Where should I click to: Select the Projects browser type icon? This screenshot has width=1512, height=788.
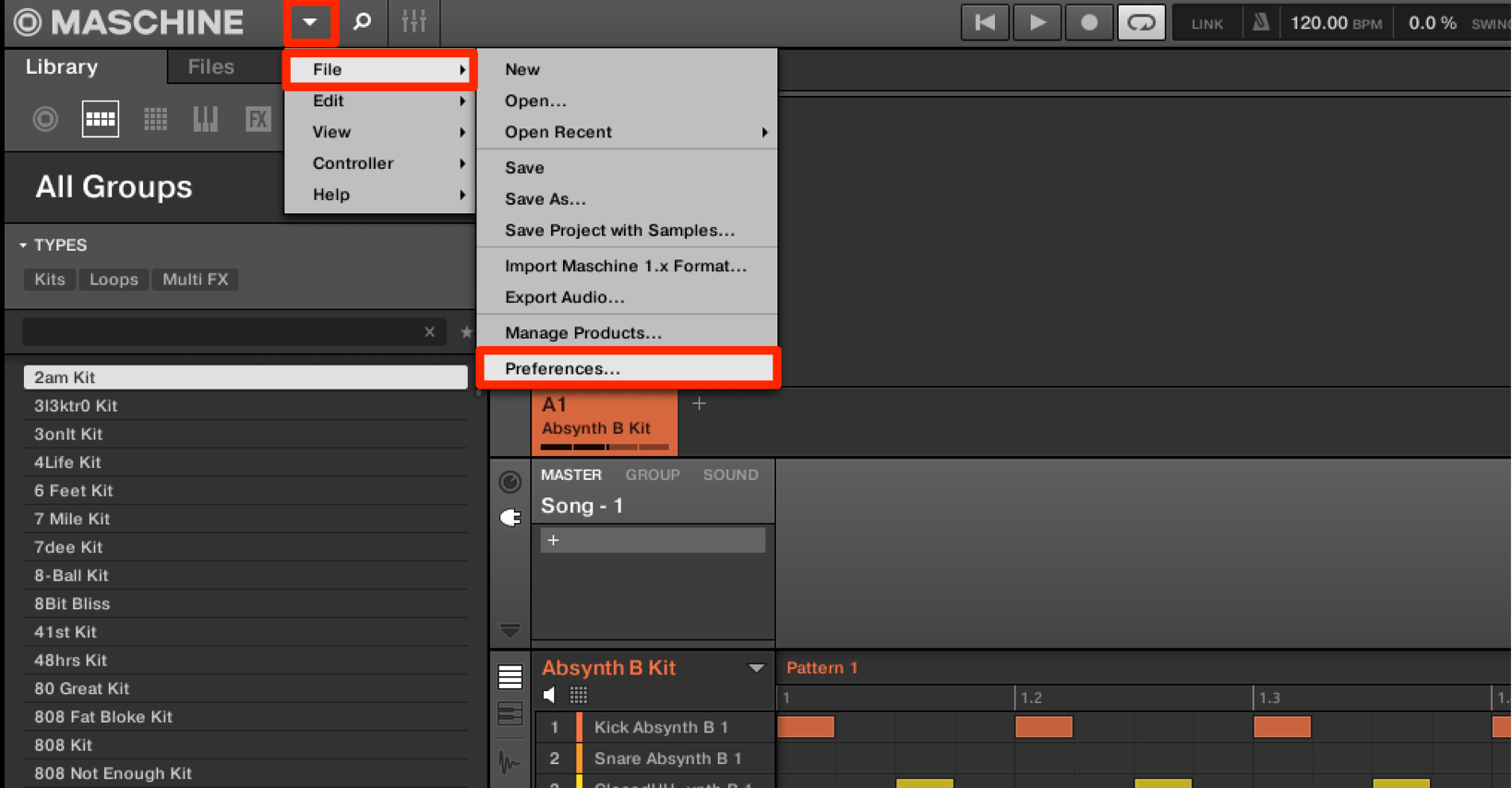click(x=45, y=119)
